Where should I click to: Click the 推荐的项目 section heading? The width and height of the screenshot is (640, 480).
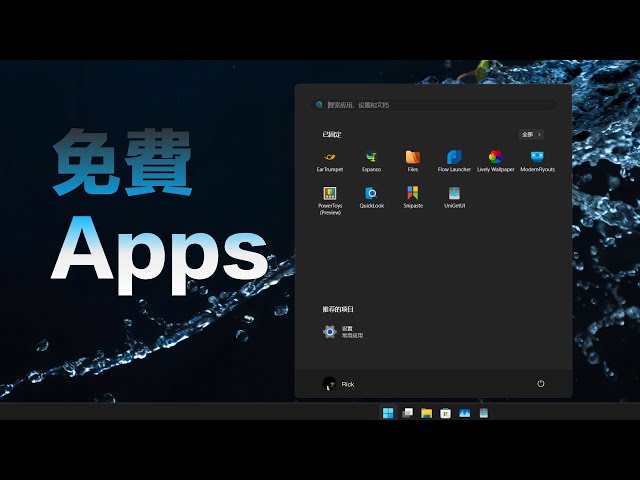(338, 309)
